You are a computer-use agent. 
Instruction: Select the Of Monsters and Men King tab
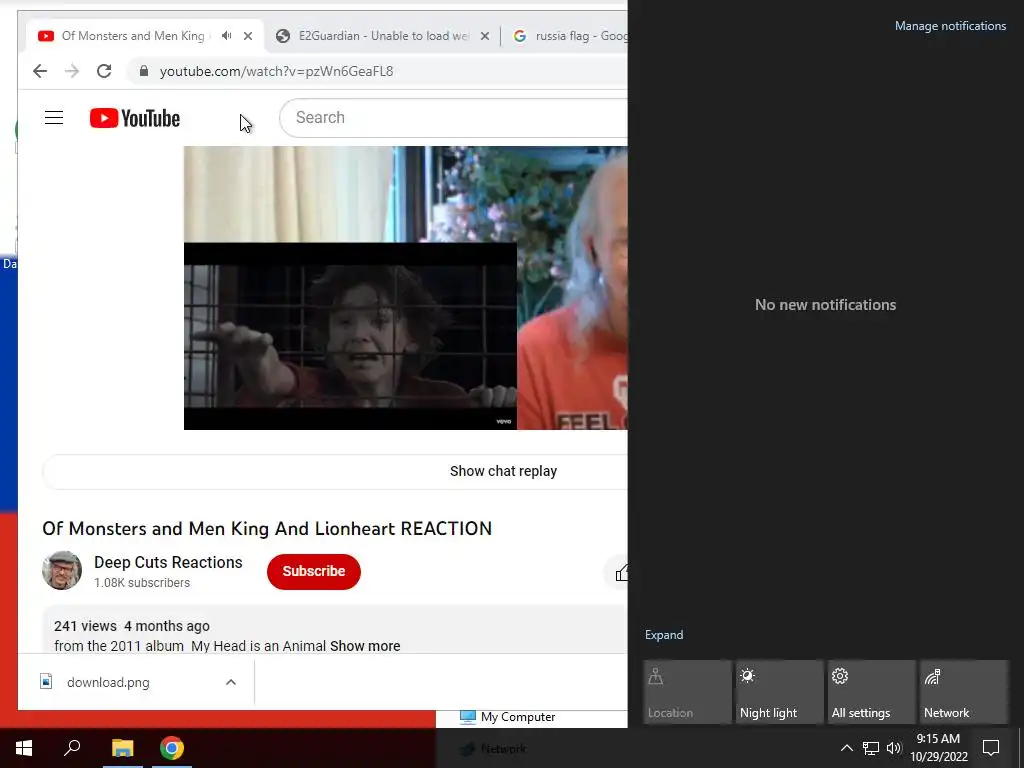[133, 36]
